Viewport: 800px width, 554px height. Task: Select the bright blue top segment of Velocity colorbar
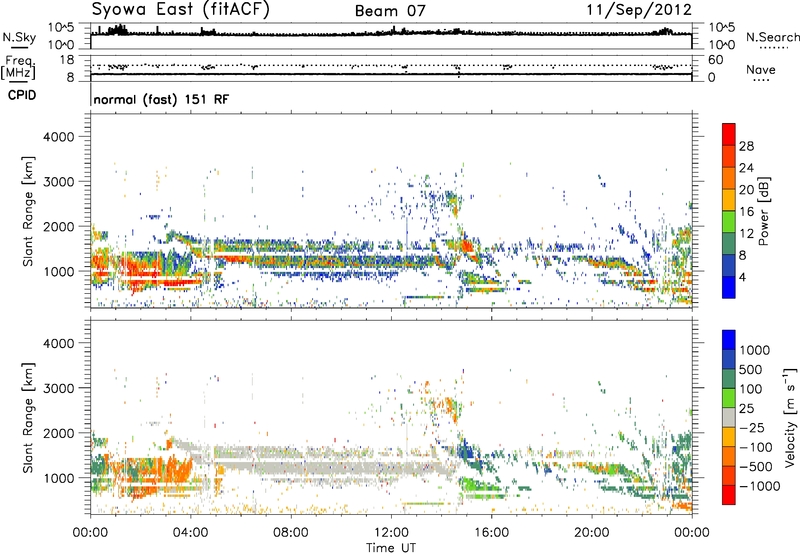[x=729, y=340]
